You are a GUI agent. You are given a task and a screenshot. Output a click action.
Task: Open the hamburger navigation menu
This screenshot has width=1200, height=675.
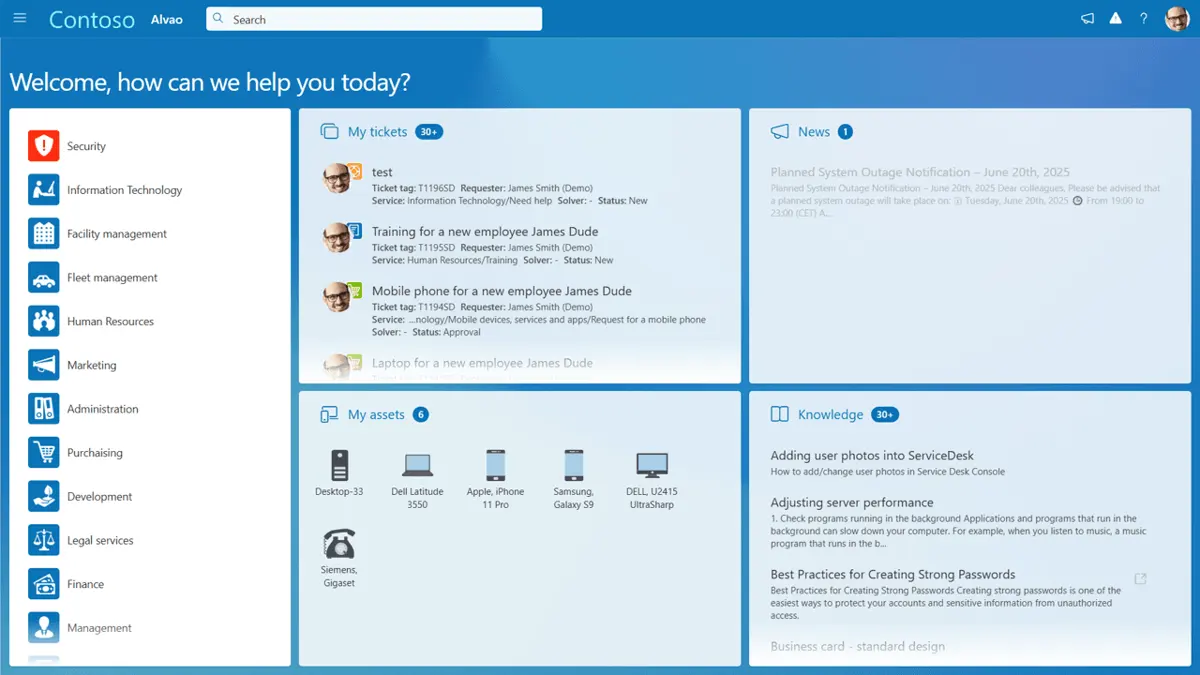(x=21, y=19)
